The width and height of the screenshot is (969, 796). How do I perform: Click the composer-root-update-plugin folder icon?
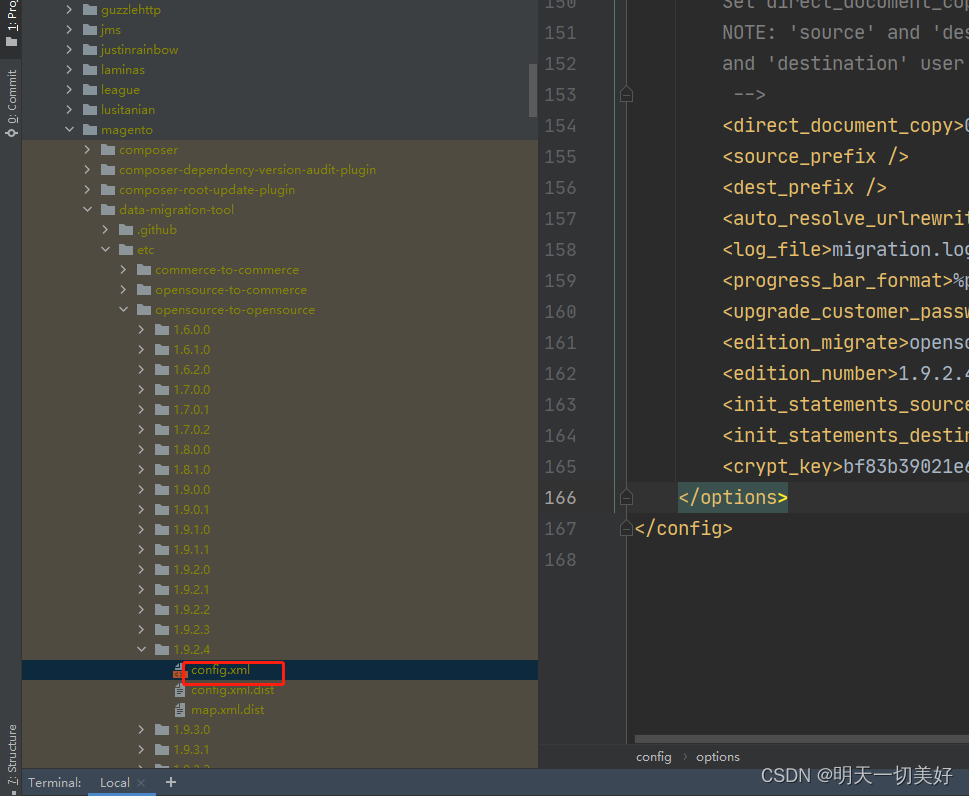point(108,190)
